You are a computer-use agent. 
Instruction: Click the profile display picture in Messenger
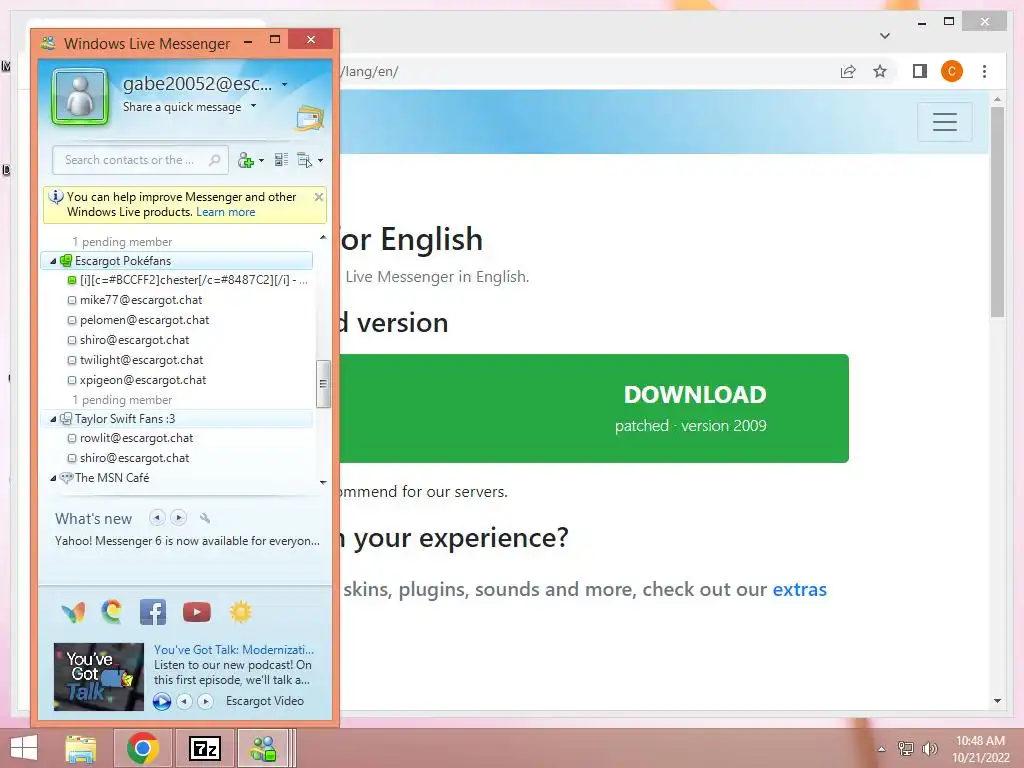(x=80, y=97)
